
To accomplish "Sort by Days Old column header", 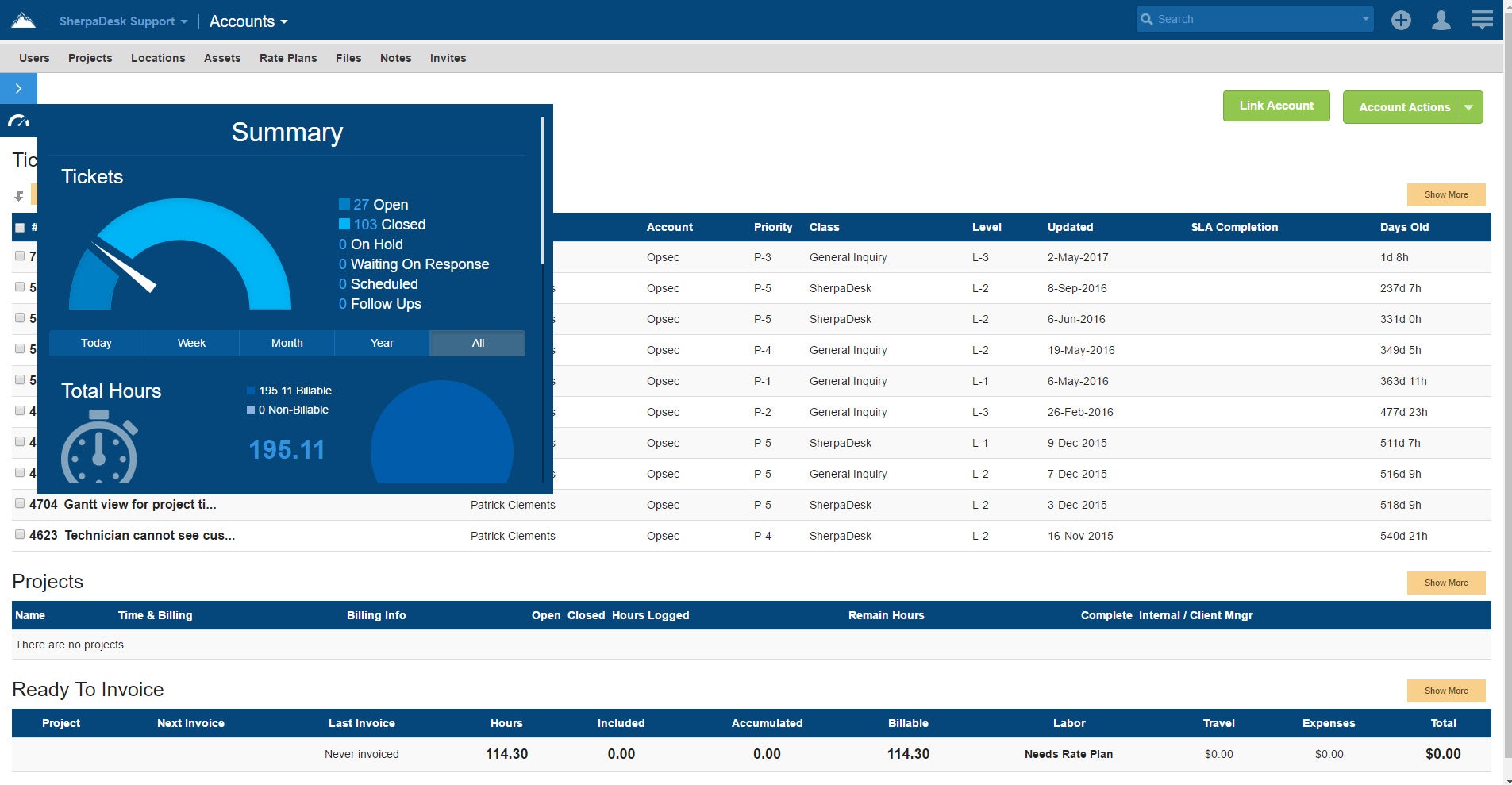I will (1404, 227).
